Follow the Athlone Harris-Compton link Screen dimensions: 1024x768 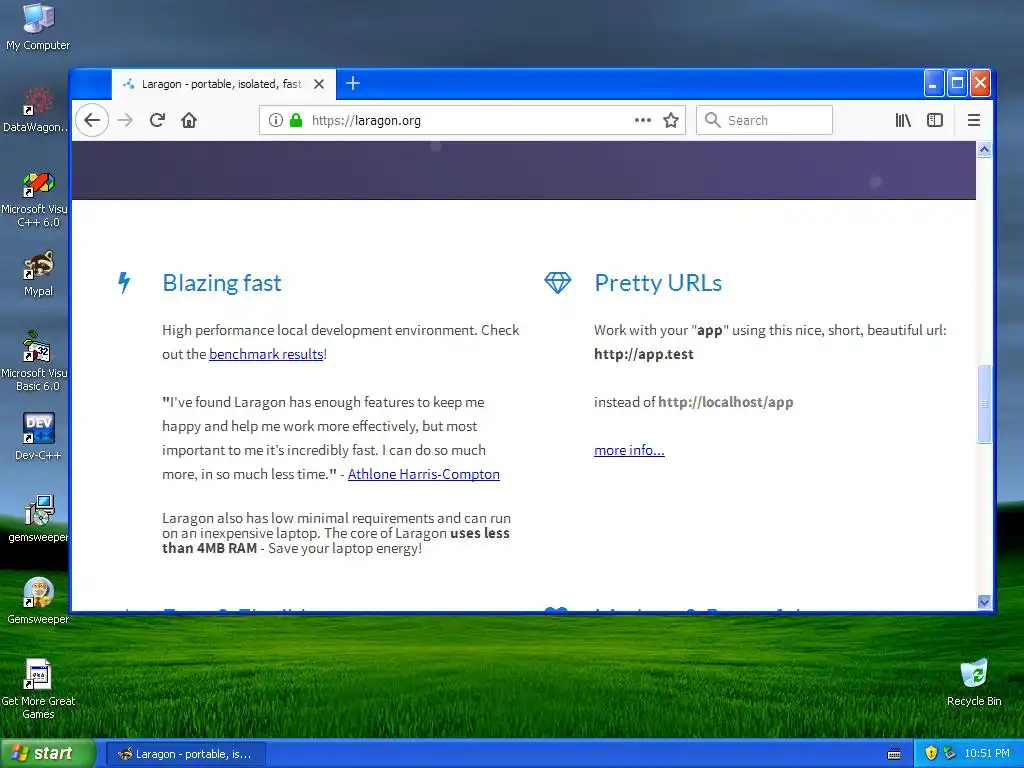pyautogui.click(x=424, y=474)
